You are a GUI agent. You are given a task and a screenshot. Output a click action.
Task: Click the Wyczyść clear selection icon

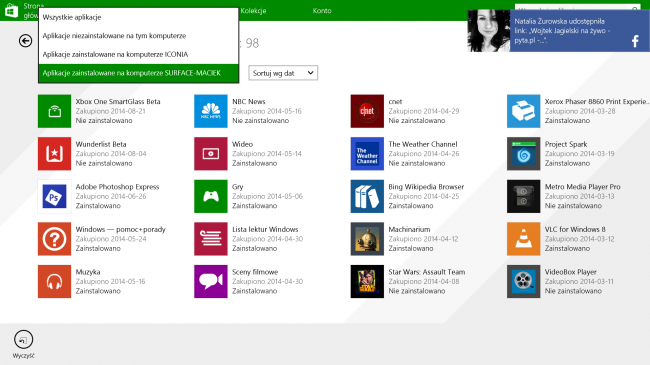pos(24,339)
